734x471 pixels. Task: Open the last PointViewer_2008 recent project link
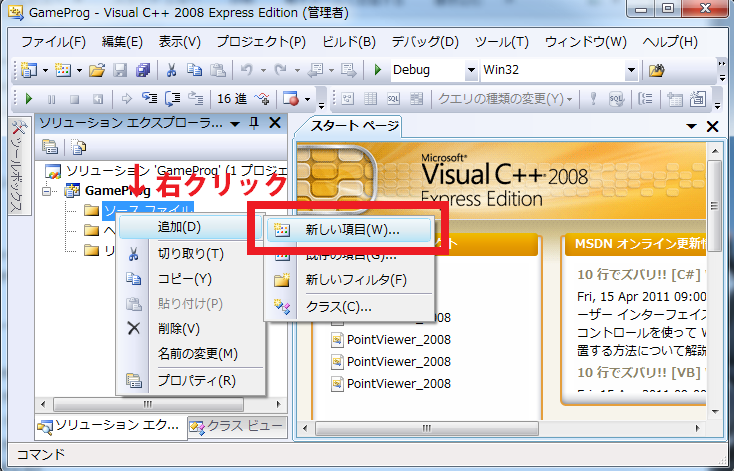[x=398, y=383]
